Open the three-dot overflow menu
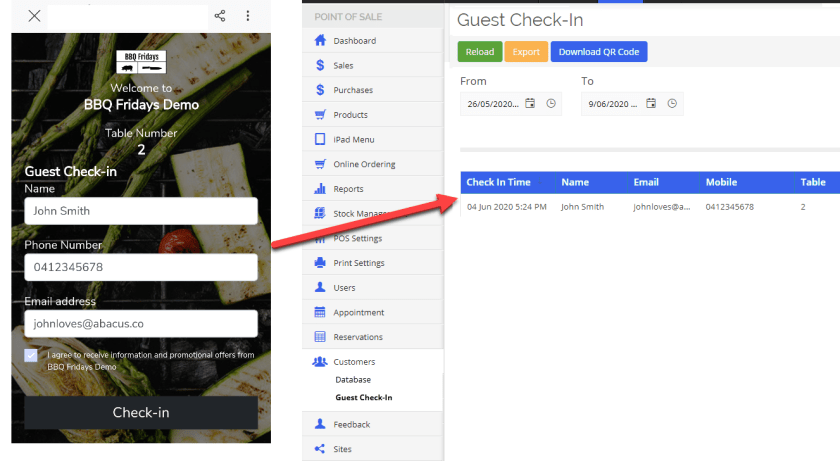The width and height of the screenshot is (840, 461). coord(248,16)
